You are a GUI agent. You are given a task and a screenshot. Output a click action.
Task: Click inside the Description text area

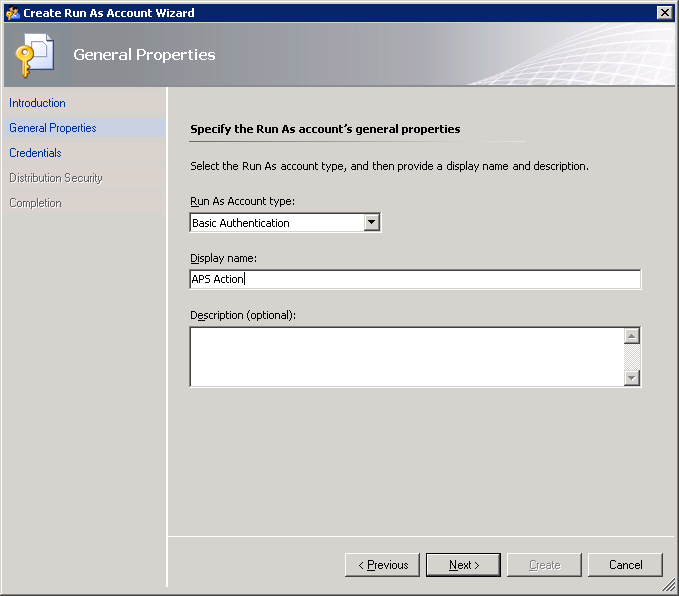pos(407,357)
